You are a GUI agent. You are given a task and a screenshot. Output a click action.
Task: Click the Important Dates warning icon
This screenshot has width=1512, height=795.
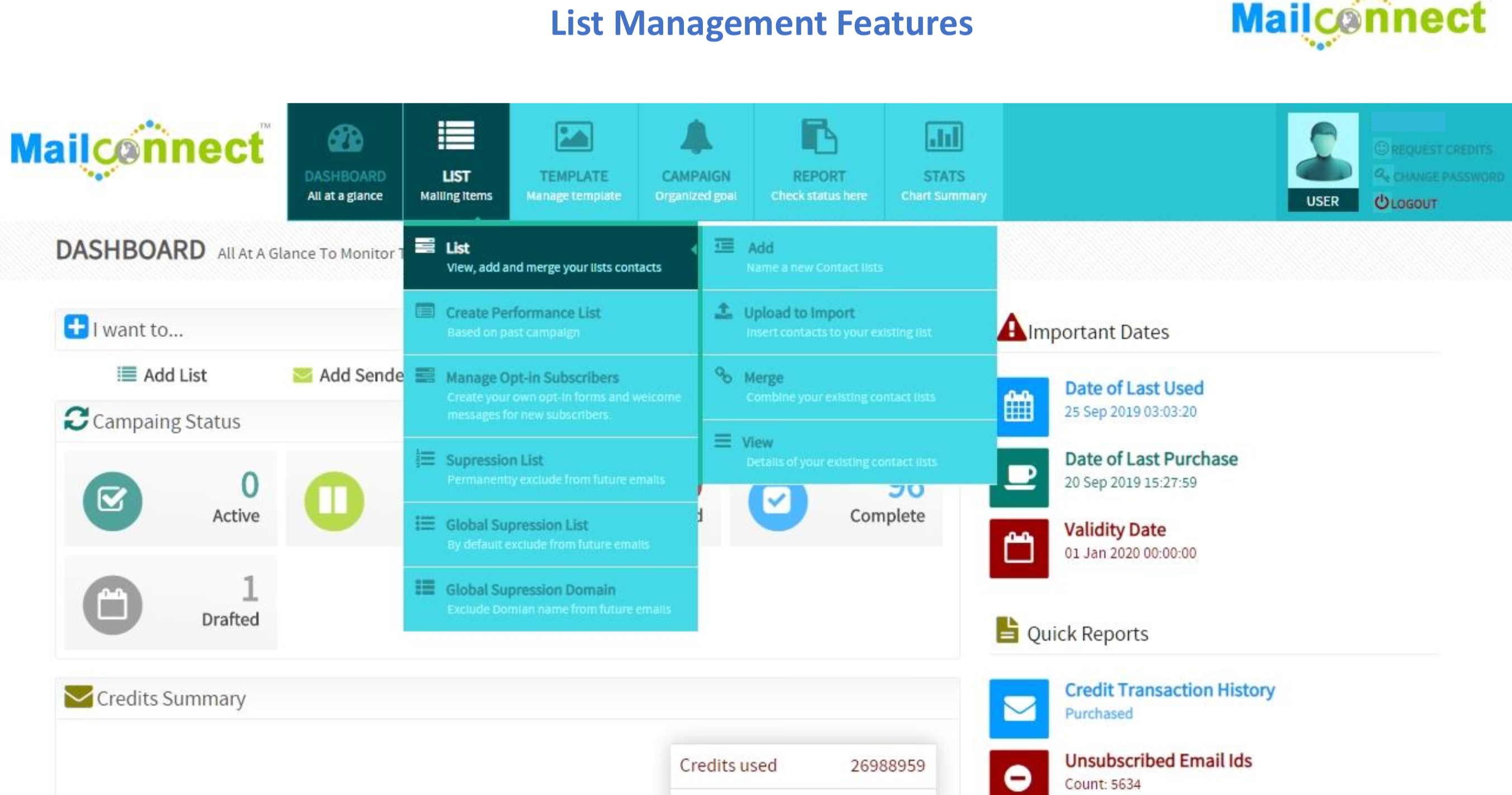coord(1011,327)
